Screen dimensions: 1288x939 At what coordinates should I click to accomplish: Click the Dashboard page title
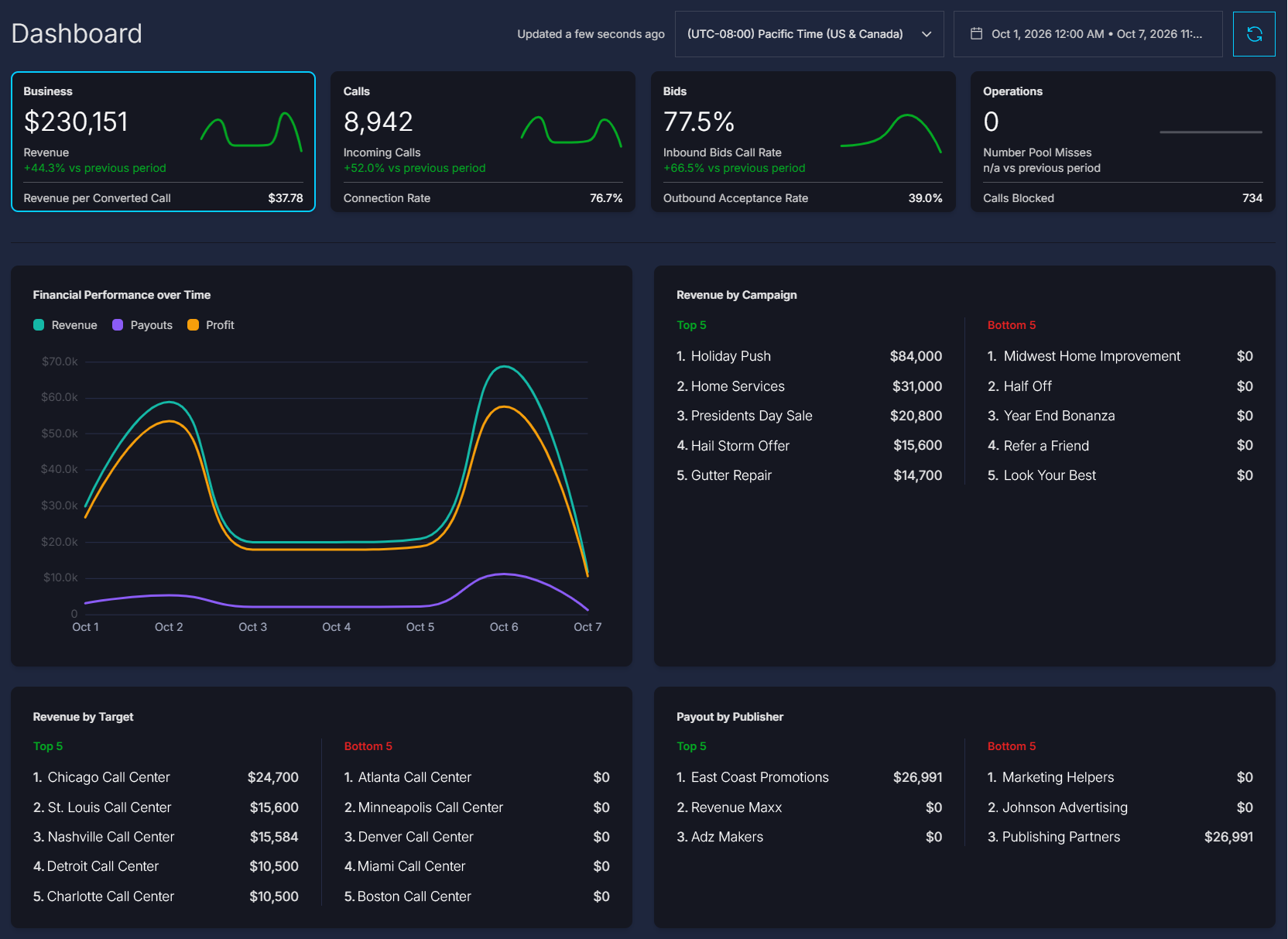pyautogui.click(x=77, y=33)
